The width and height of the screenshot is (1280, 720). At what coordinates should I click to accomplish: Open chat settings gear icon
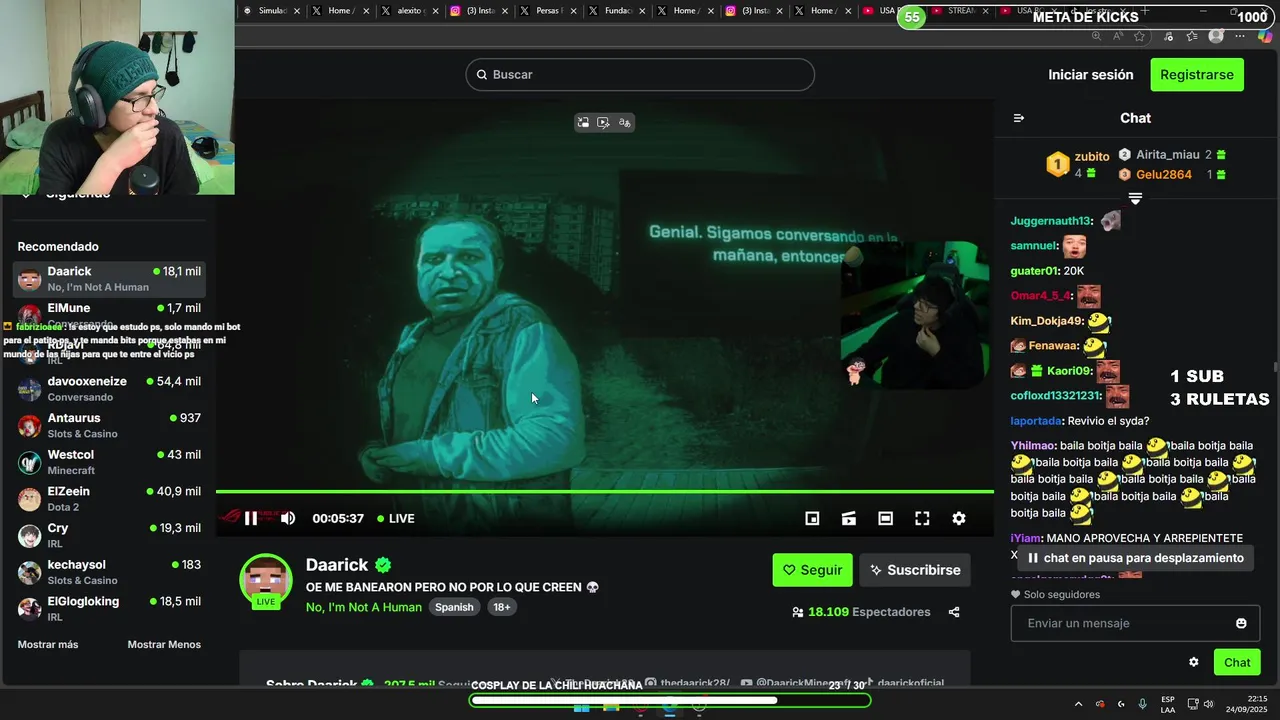[x=1193, y=662]
